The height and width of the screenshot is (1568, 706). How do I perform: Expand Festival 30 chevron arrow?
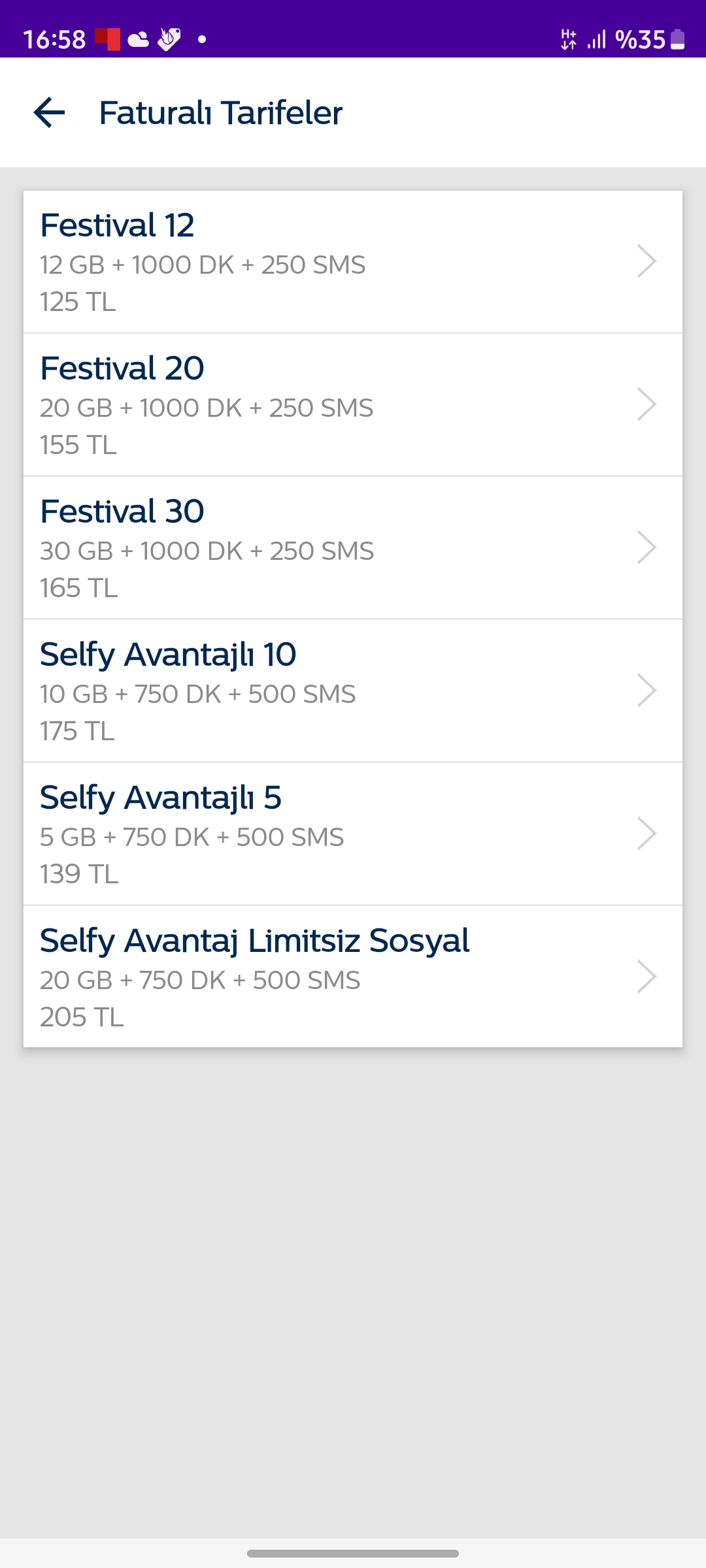coord(646,547)
